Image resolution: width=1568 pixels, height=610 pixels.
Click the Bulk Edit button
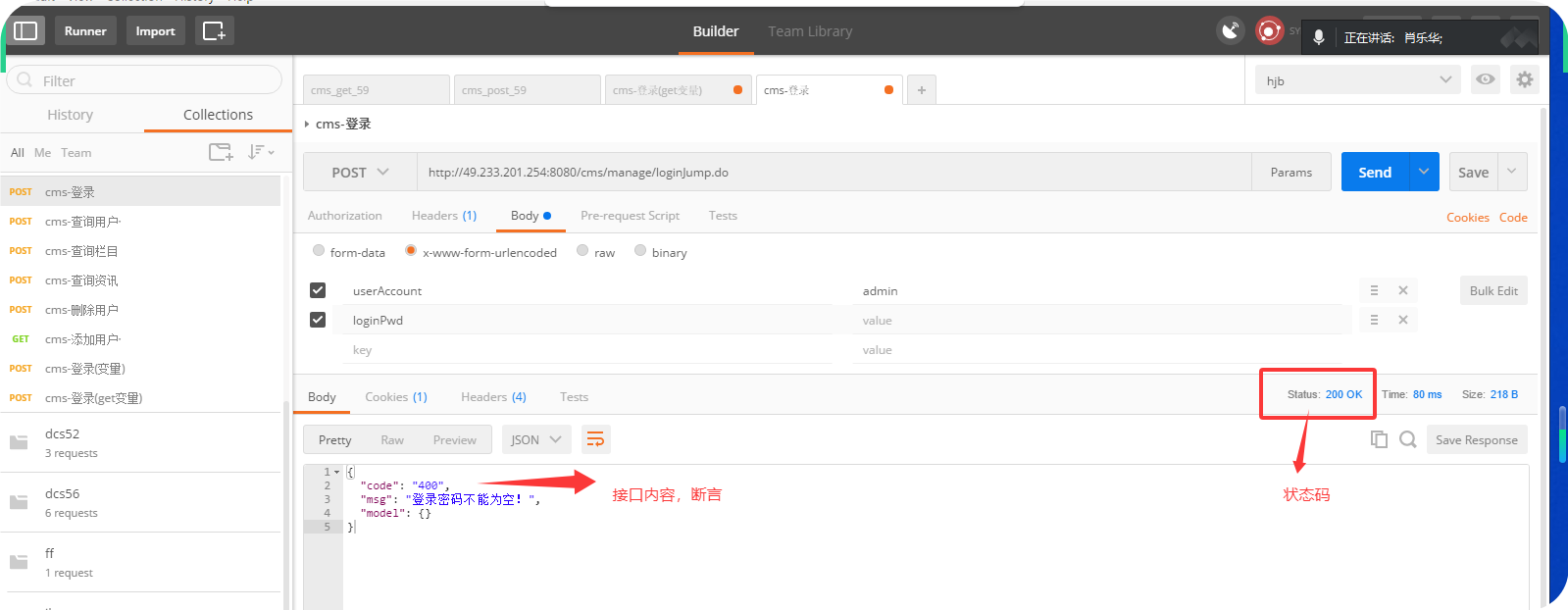tap(1493, 290)
